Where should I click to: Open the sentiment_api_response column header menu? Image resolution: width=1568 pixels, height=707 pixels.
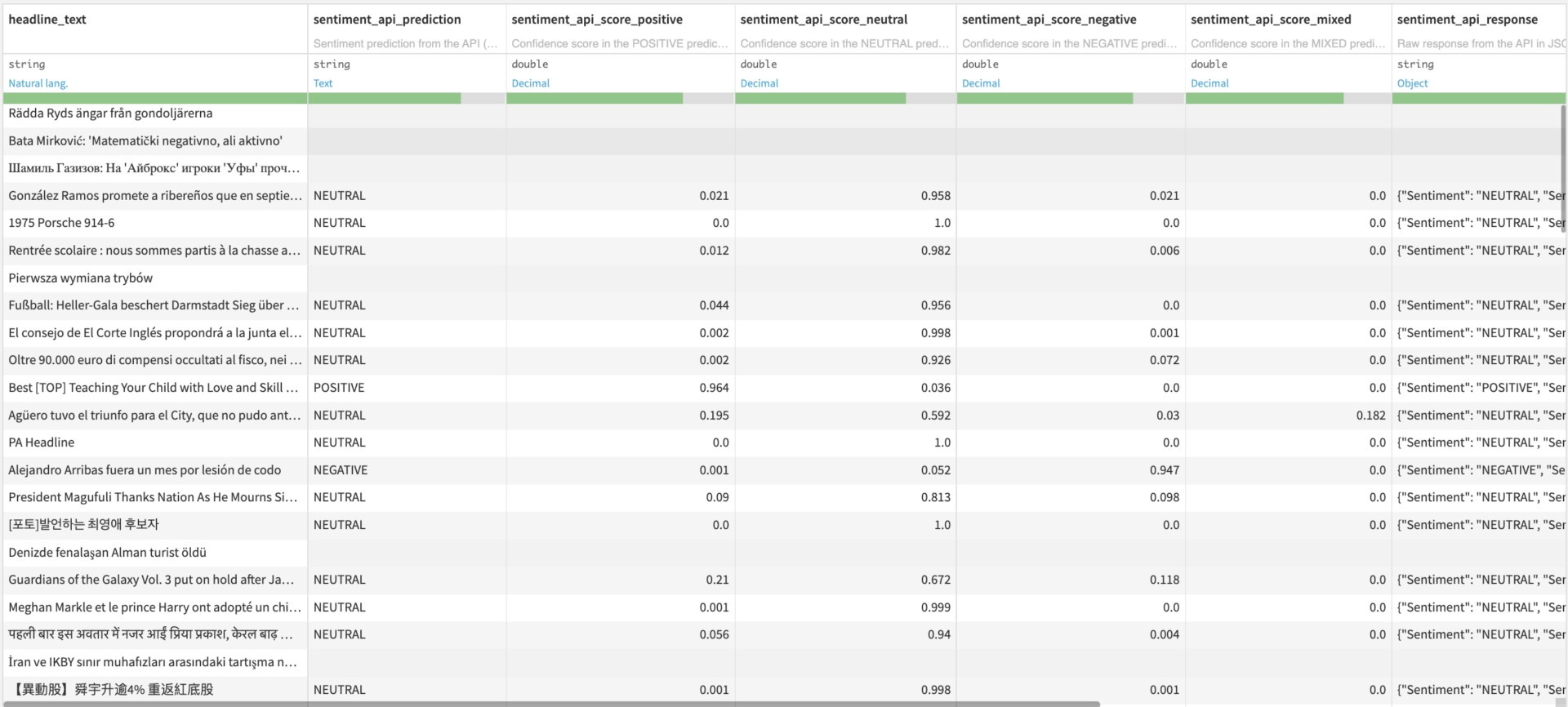[1467, 20]
